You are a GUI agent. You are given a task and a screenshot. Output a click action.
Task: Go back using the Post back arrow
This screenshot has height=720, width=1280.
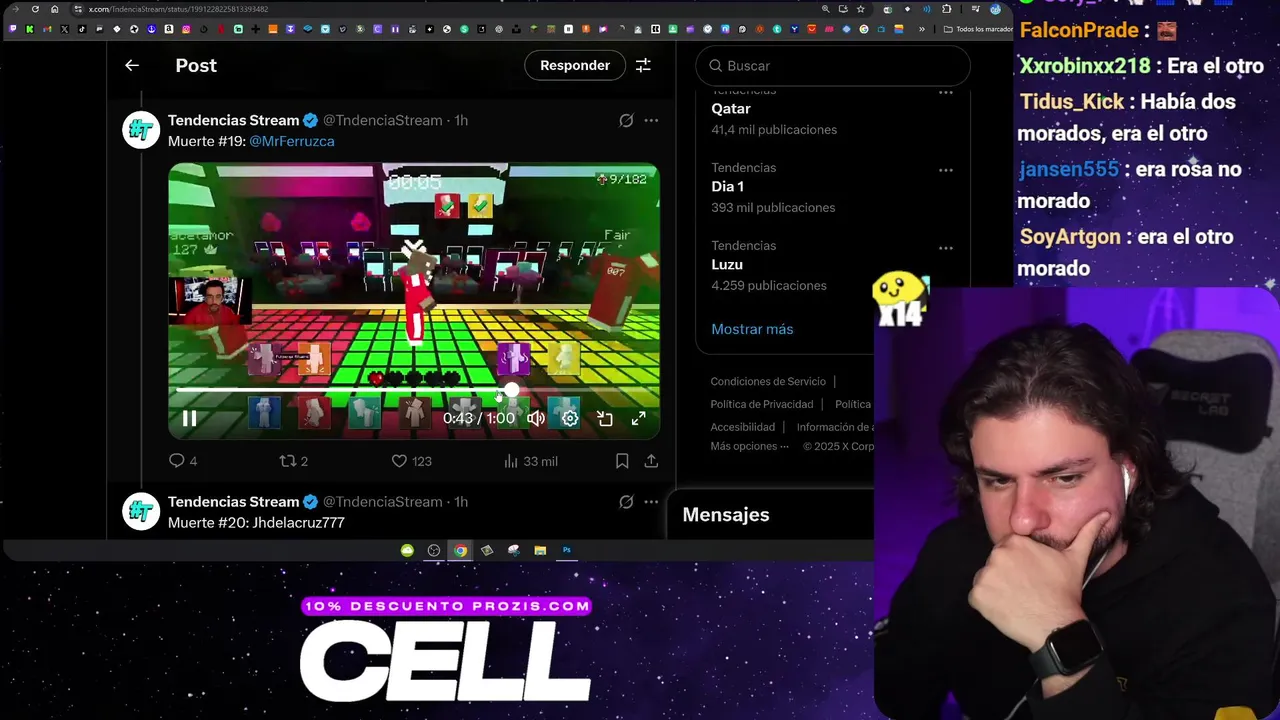132,65
